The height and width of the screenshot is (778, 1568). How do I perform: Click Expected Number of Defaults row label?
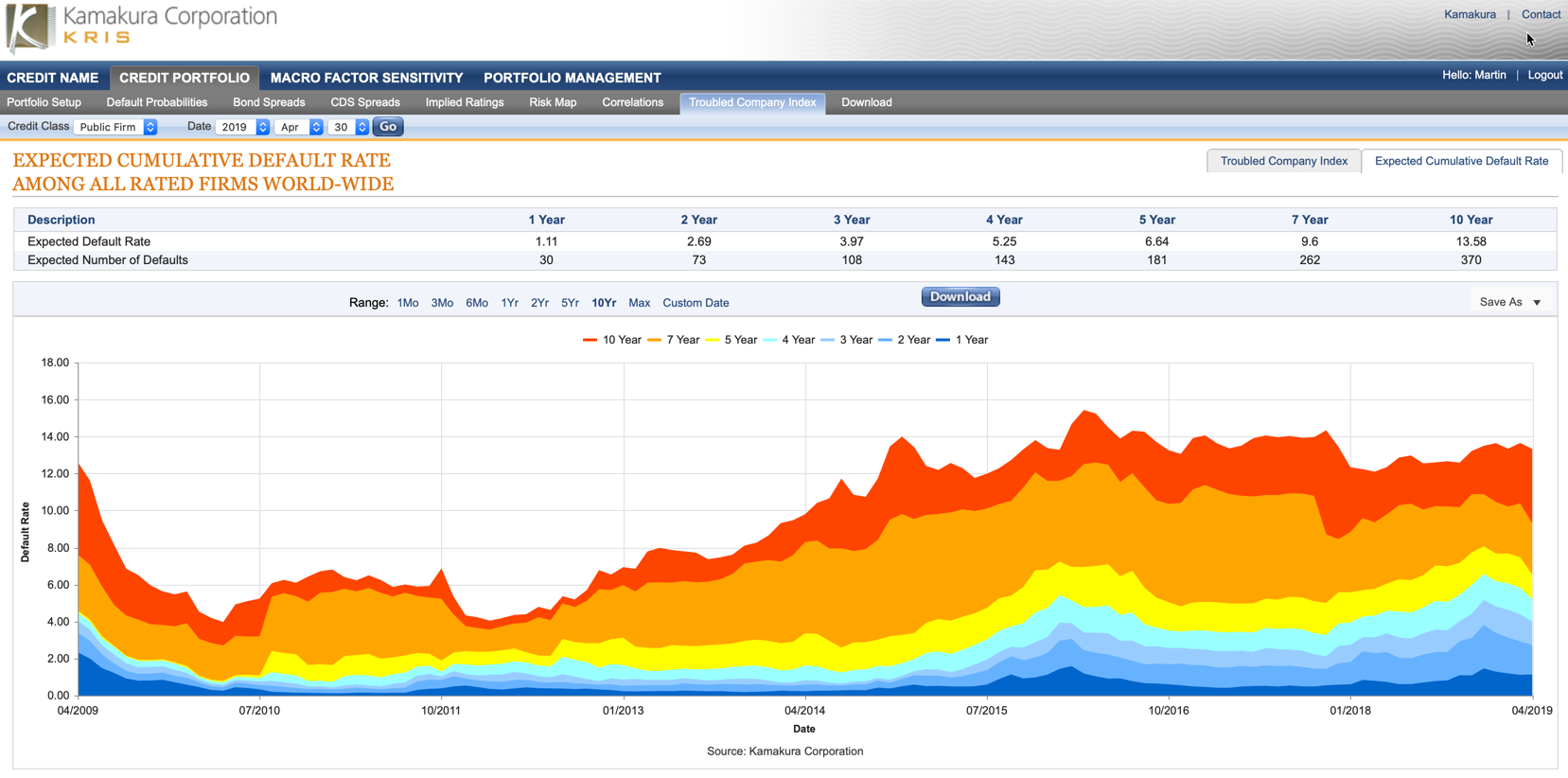tap(108, 260)
